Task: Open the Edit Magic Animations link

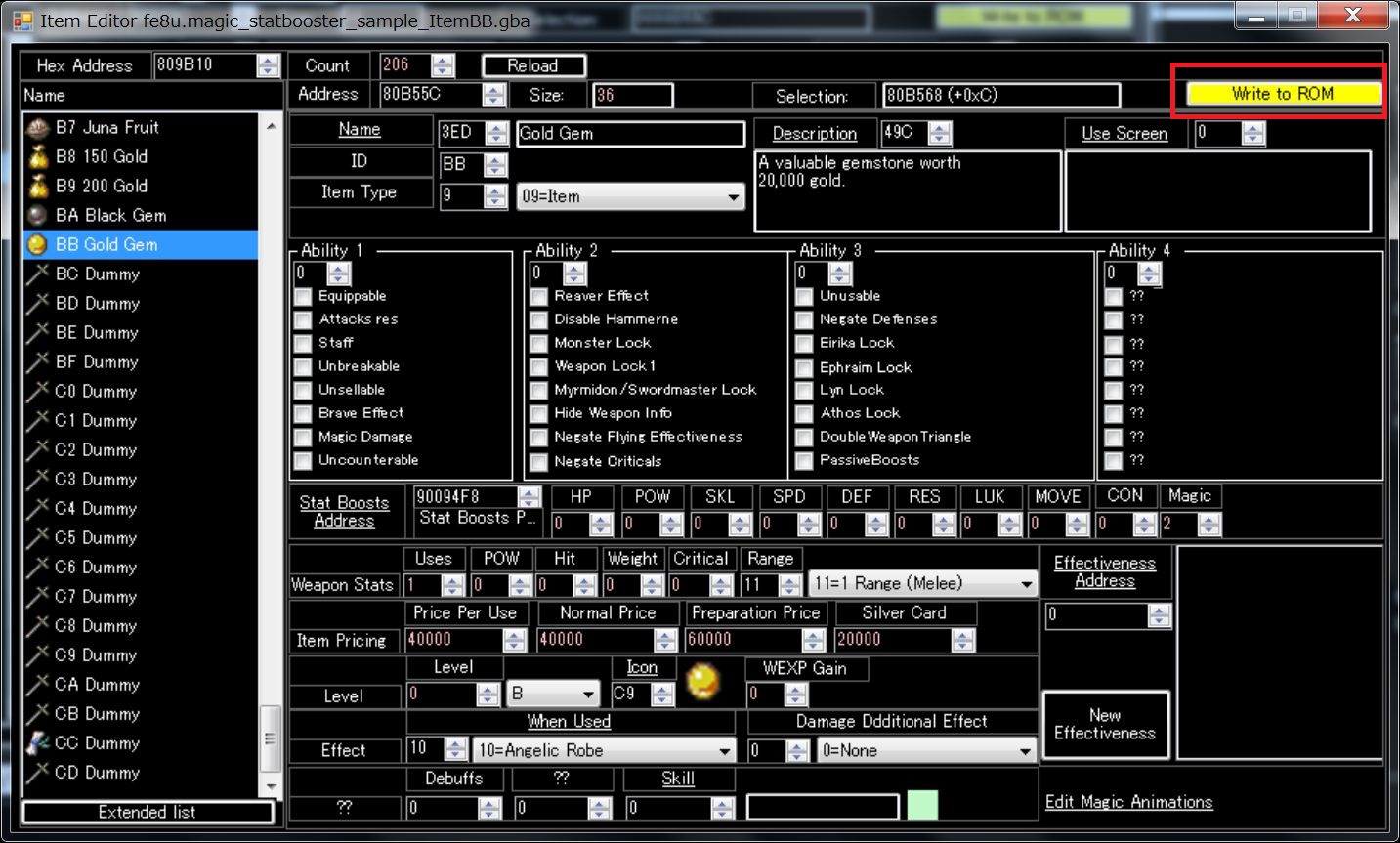Action: 1128,802
